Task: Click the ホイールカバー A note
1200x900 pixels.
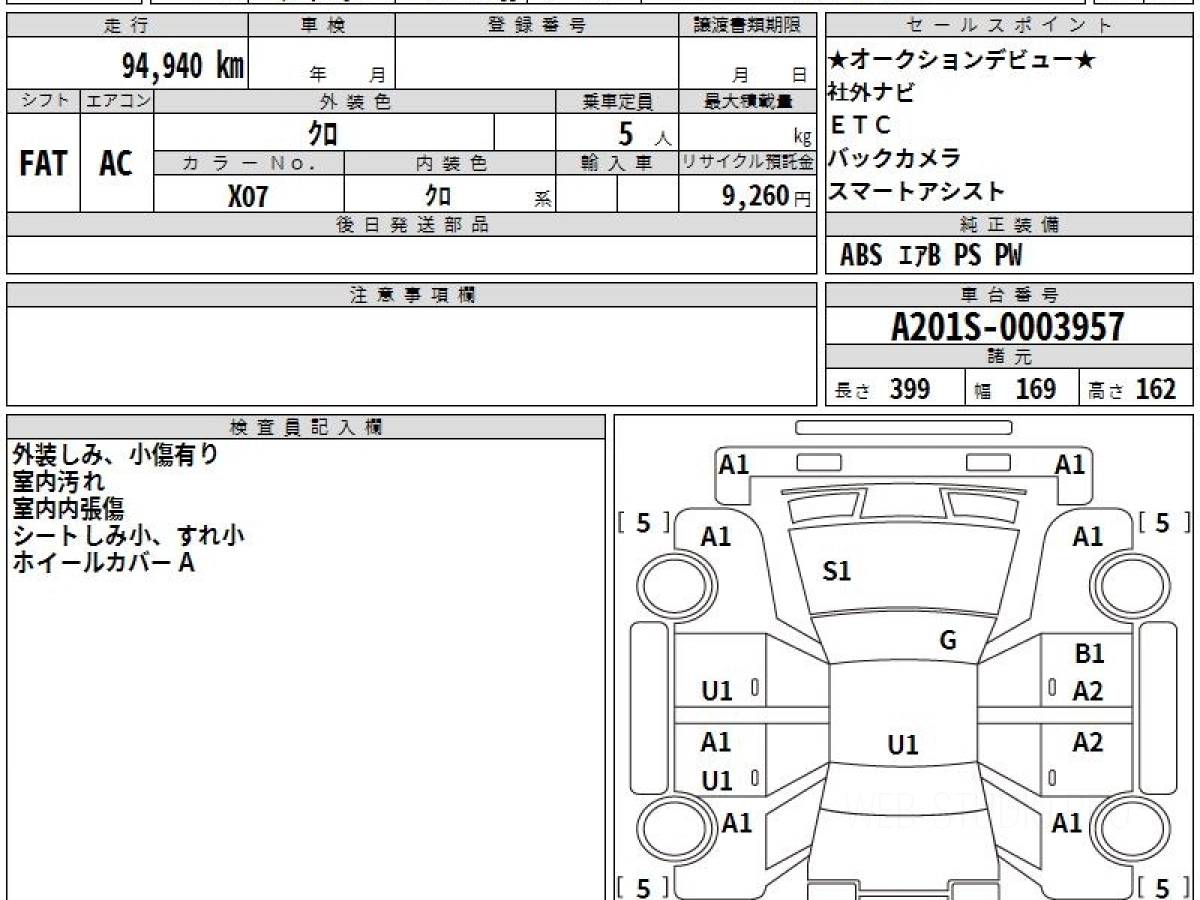Action: coord(104,563)
